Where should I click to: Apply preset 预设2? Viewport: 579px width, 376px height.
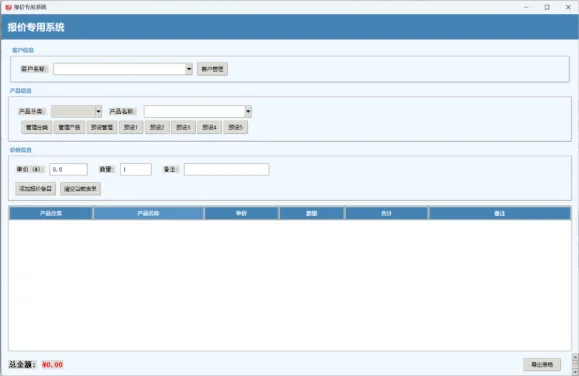(x=157, y=127)
